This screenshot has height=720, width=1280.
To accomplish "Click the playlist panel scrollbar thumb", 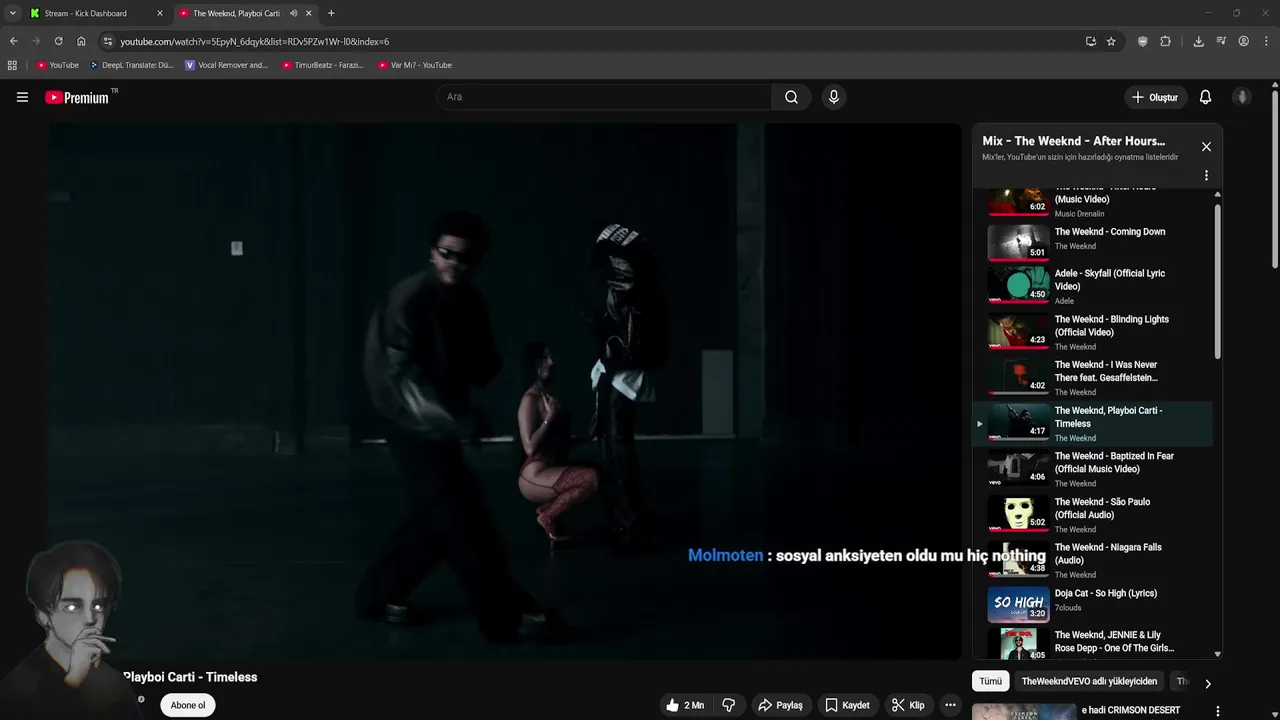I will pyautogui.click(x=1217, y=282).
